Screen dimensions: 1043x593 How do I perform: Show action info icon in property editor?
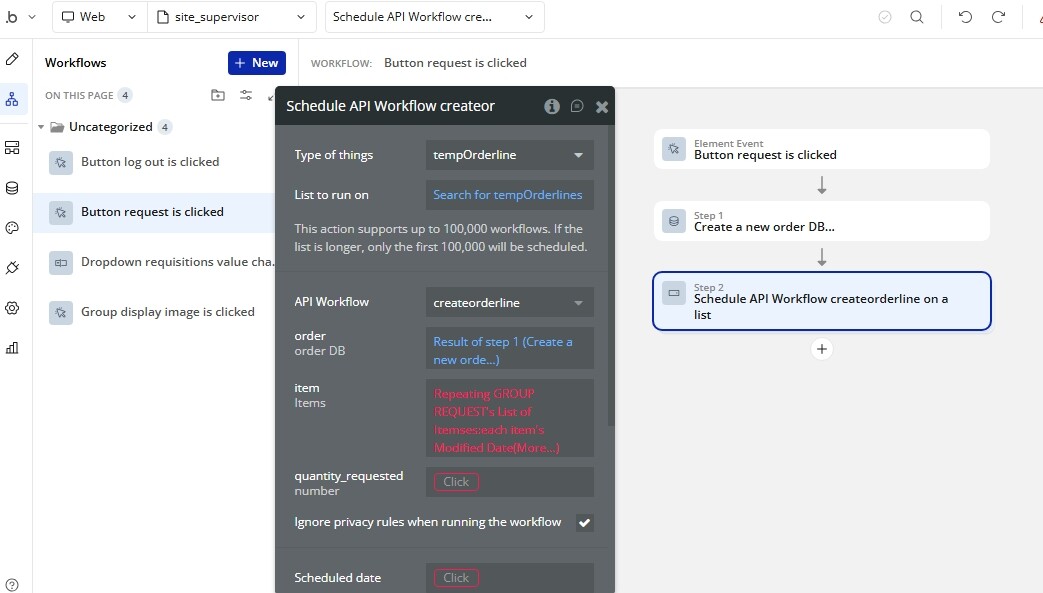tap(551, 106)
